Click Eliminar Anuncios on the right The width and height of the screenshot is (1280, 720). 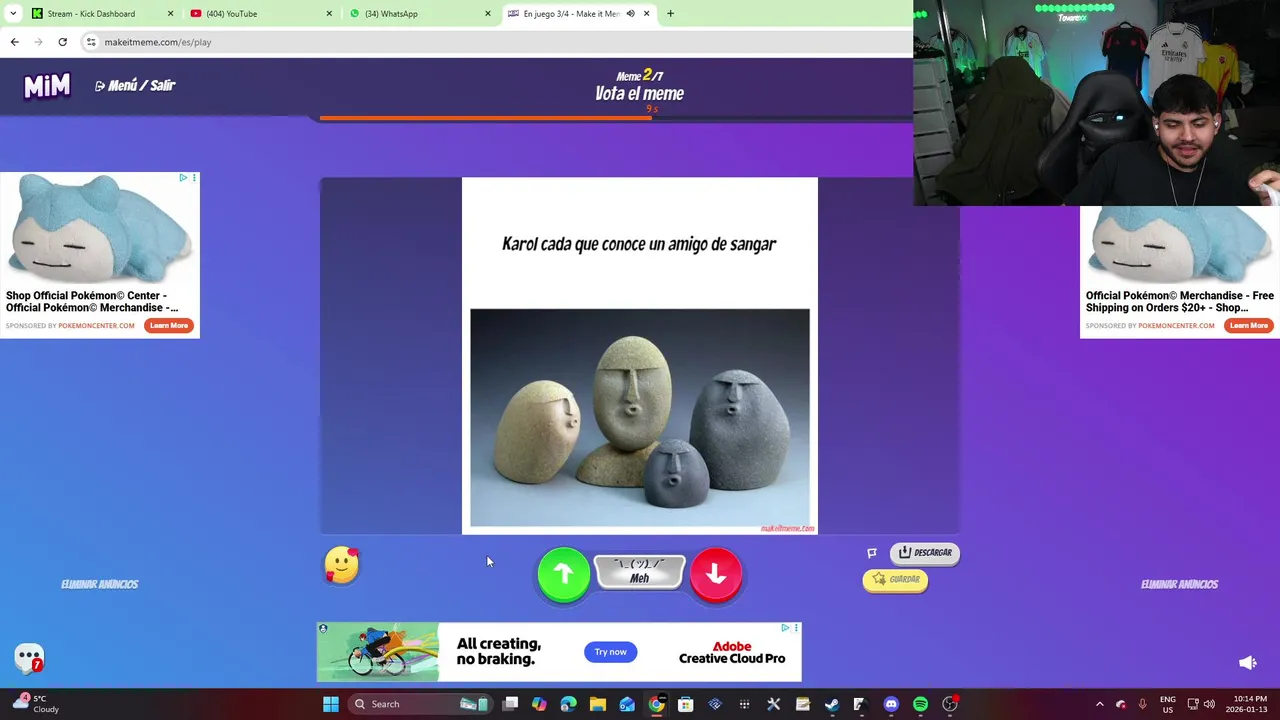[1180, 584]
